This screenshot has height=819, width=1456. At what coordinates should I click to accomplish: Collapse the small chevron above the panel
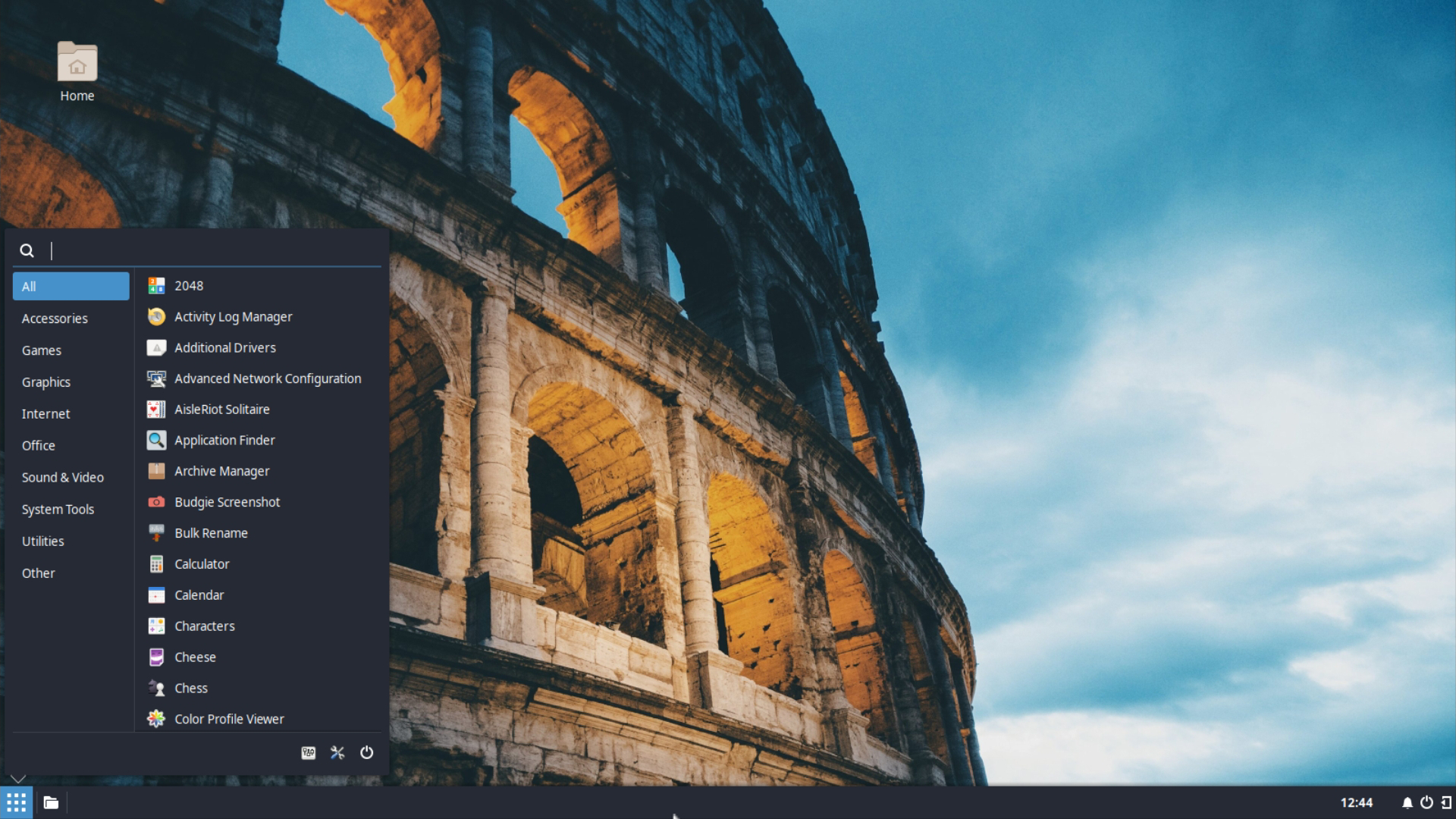(18, 779)
